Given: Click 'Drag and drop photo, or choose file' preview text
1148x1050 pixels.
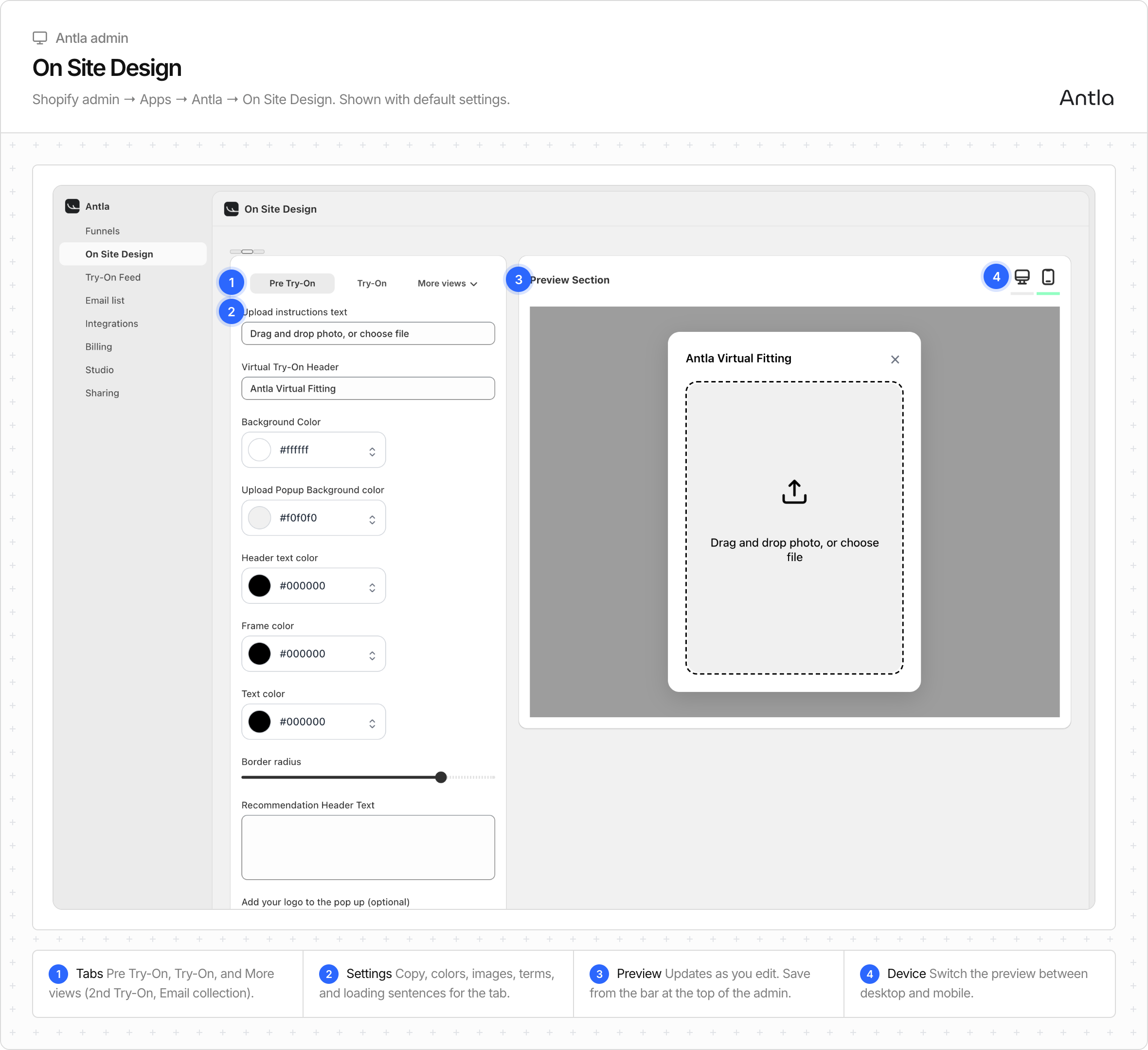Looking at the screenshot, I should (794, 550).
